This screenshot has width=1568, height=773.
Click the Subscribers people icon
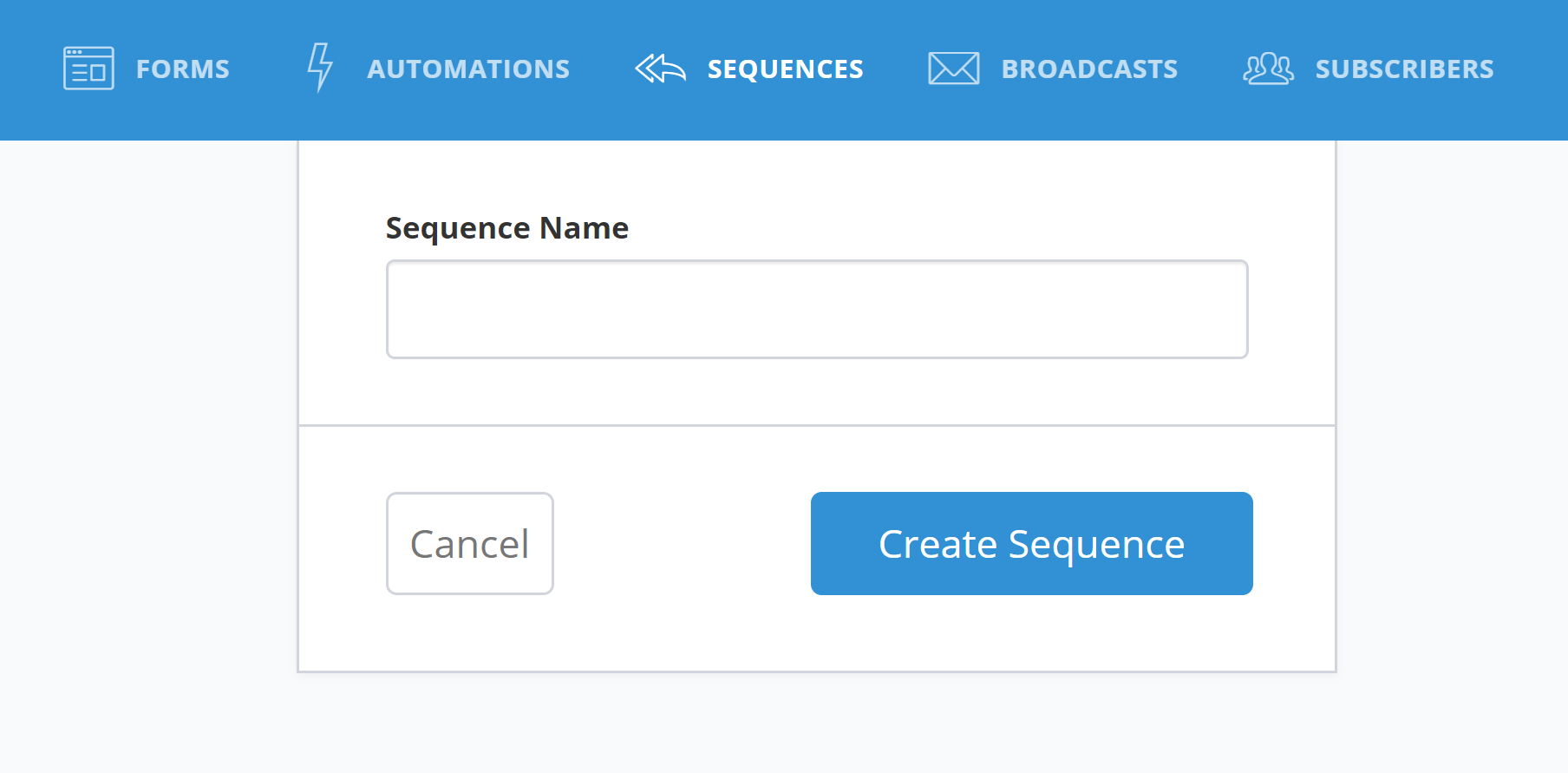pos(1268,69)
